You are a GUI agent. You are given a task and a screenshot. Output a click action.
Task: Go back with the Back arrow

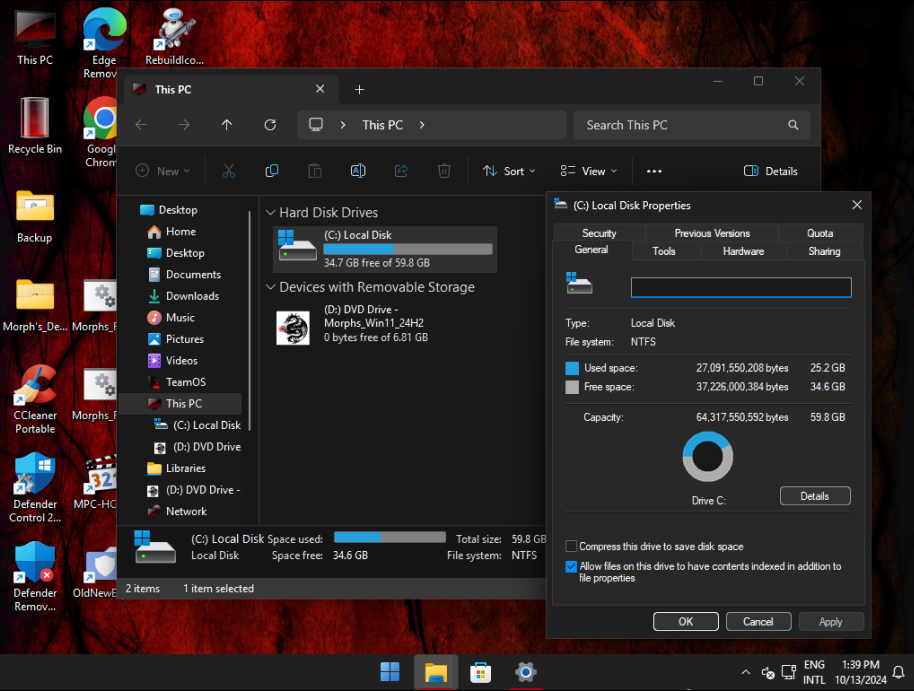click(x=141, y=125)
